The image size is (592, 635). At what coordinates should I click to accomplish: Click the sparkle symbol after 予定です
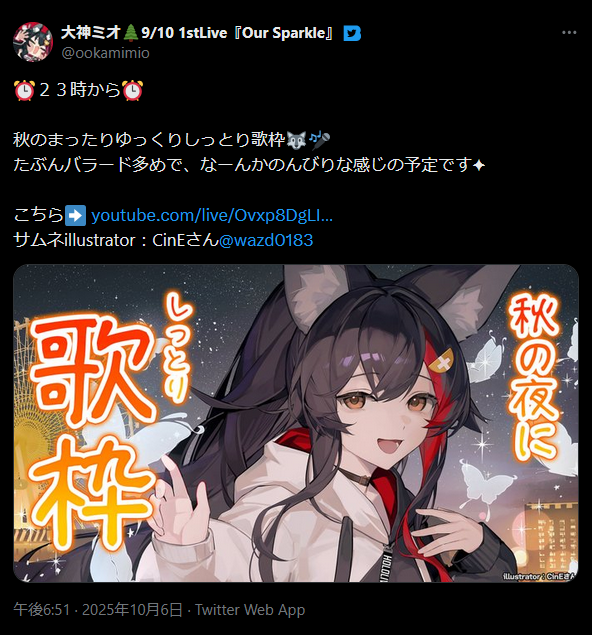tap(479, 165)
